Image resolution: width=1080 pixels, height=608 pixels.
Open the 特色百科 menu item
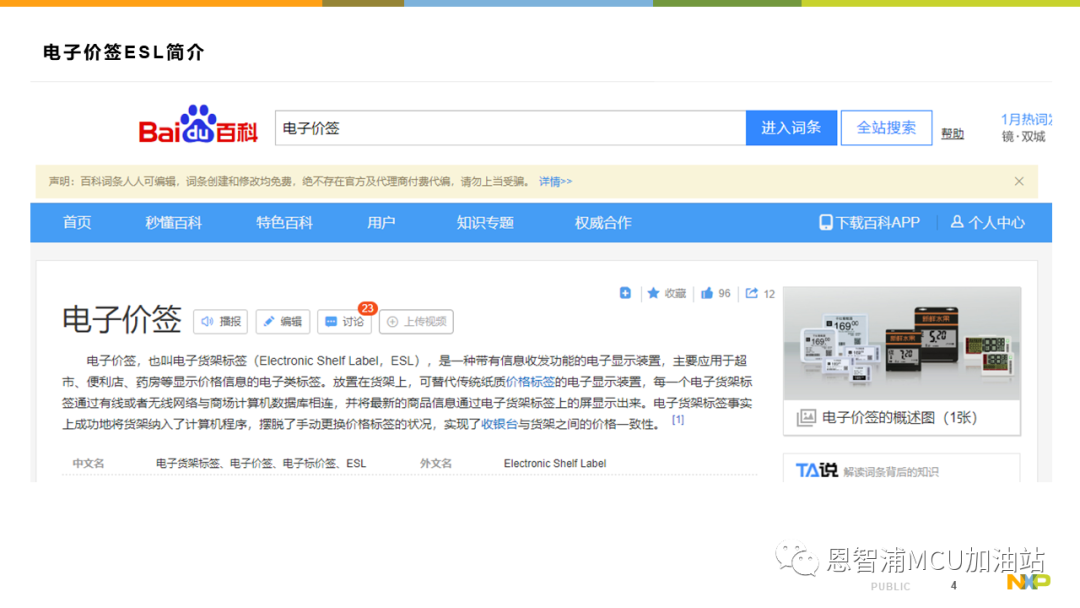tap(284, 222)
